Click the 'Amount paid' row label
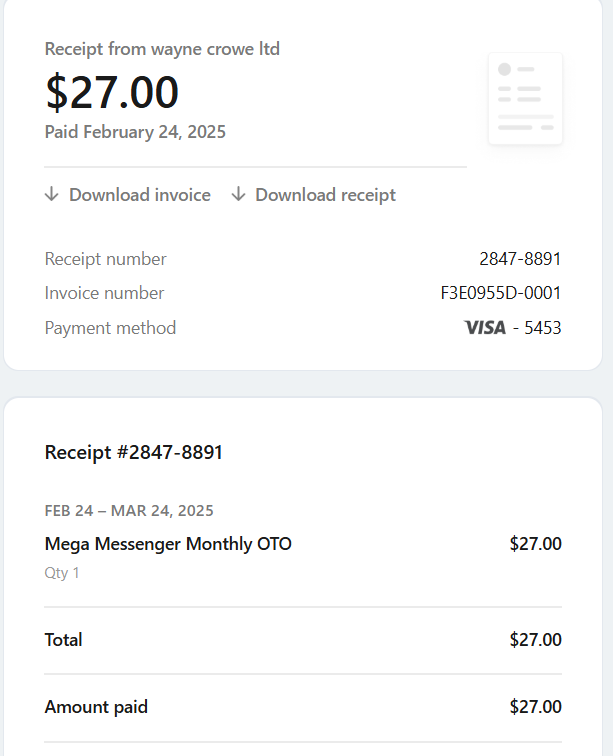This screenshot has height=756, width=613. coord(96,707)
